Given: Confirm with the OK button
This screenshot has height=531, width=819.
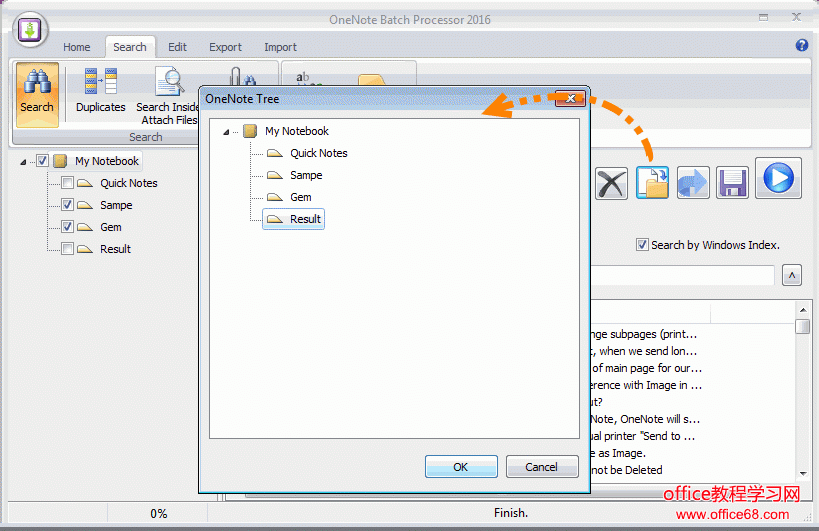Looking at the screenshot, I should point(461,466).
